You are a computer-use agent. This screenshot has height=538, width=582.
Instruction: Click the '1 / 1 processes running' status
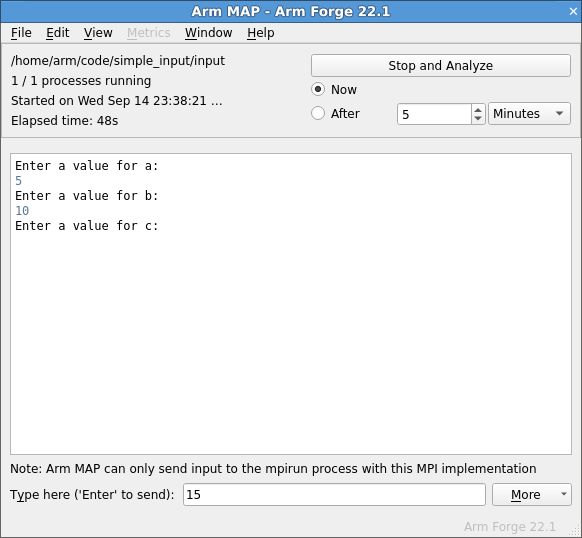[81, 81]
